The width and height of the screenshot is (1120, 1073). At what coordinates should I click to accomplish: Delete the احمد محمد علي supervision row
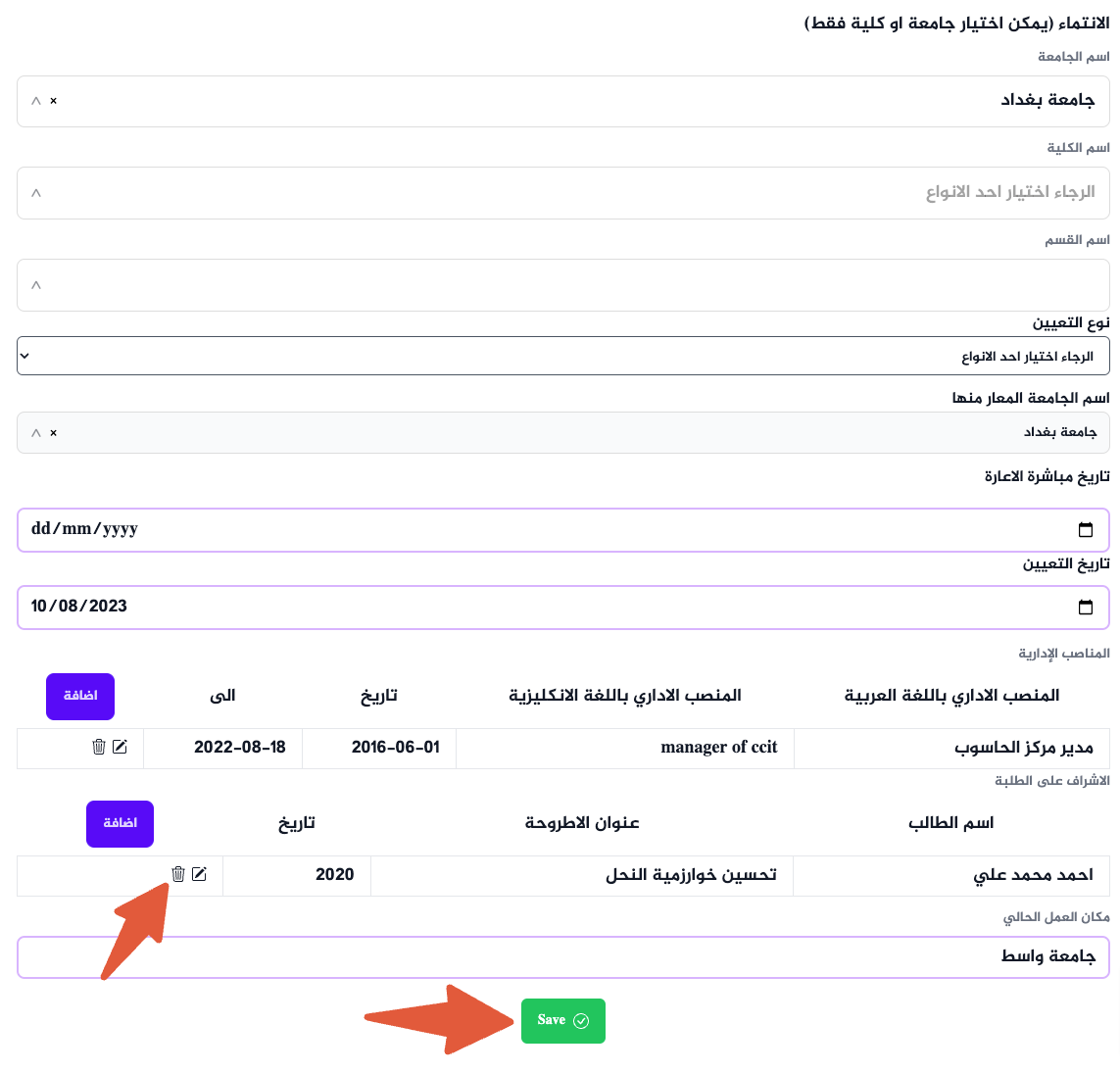tap(178, 874)
